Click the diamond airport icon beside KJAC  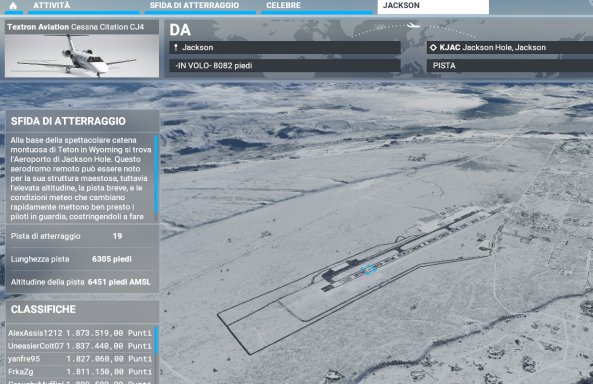coord(433,48)
